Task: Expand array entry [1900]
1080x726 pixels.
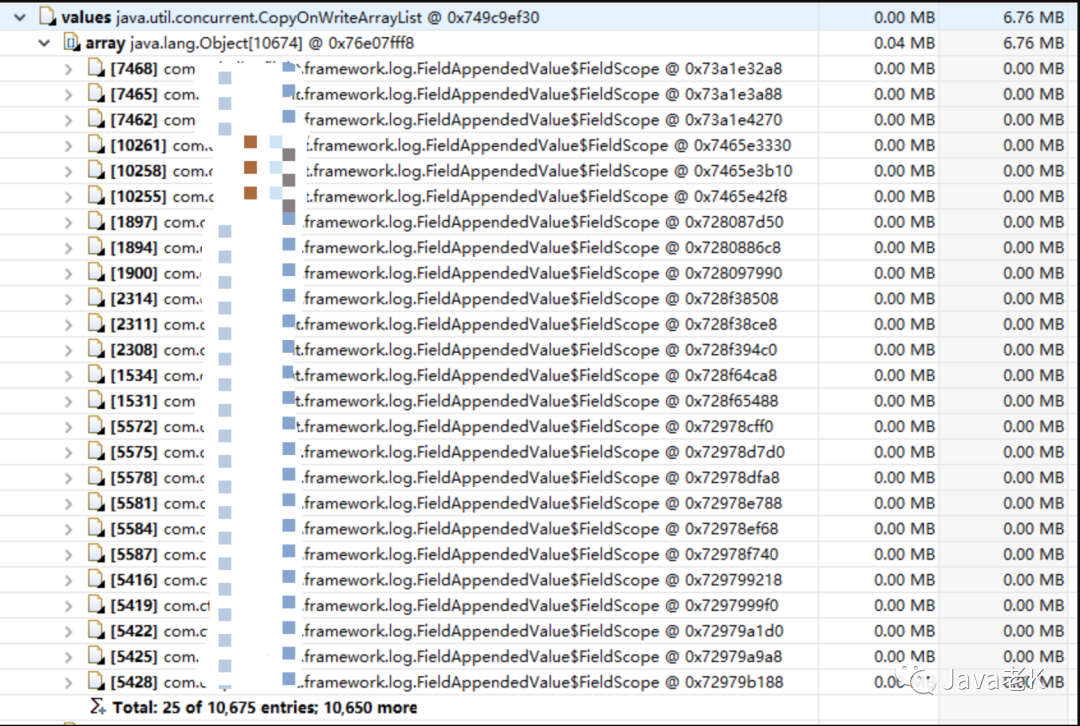Action: click(x=68, y=273)
